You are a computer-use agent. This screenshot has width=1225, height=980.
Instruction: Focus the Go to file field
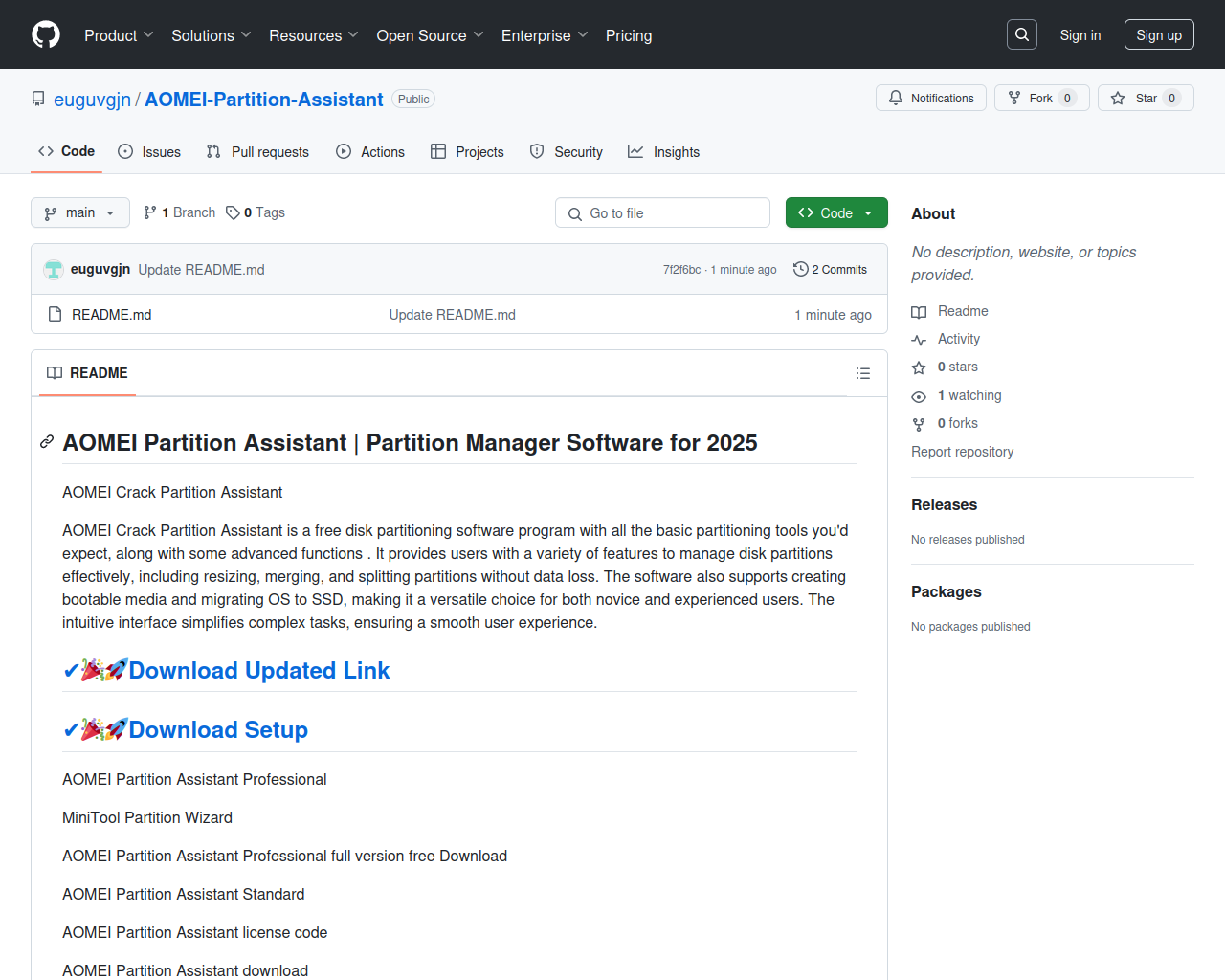[x=662, y=212]
